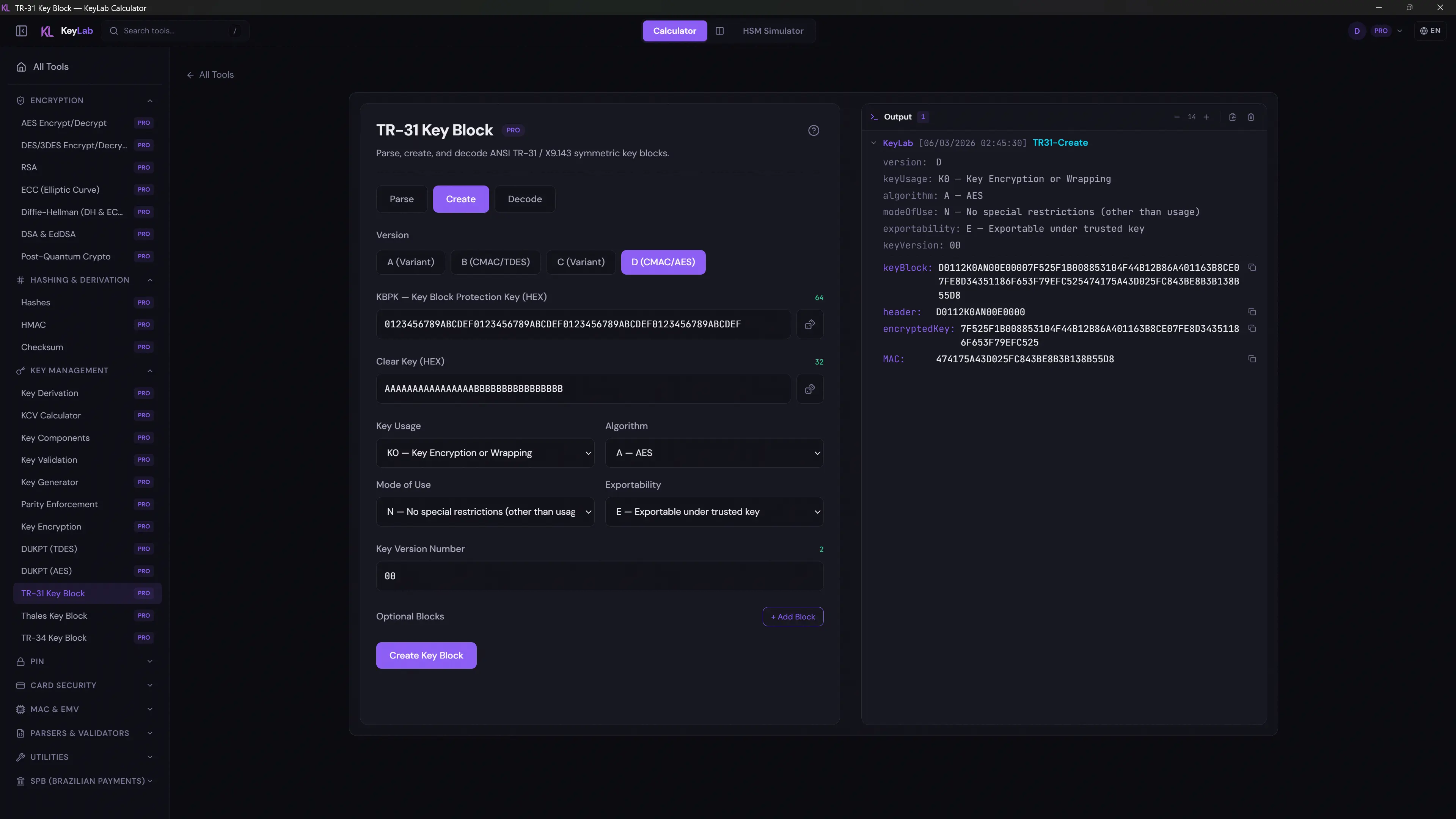Click the Add Block button

click(792, 617)
